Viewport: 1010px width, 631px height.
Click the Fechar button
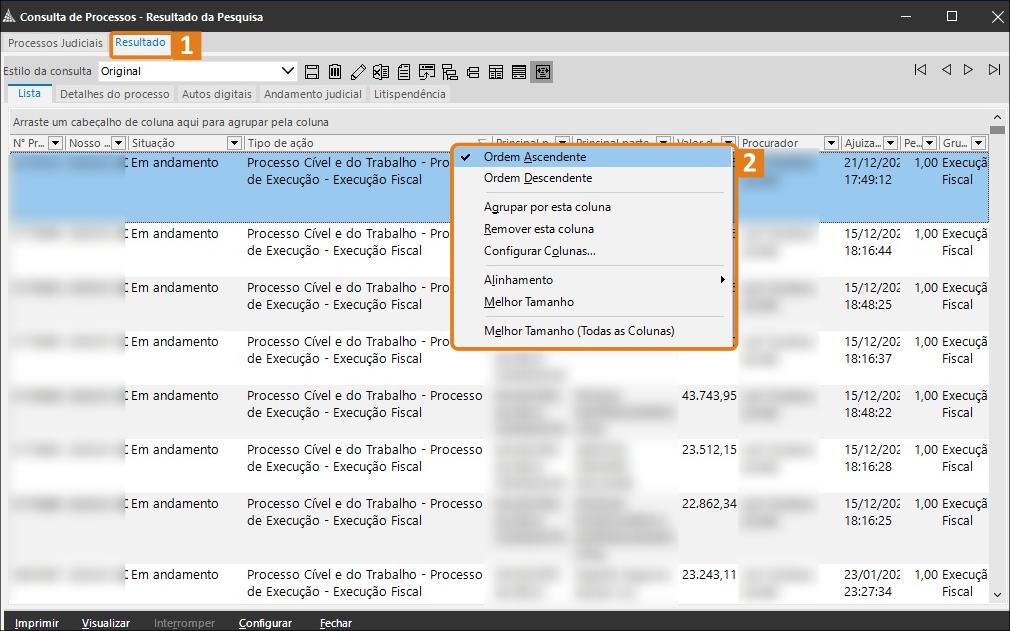pos(336,623)
